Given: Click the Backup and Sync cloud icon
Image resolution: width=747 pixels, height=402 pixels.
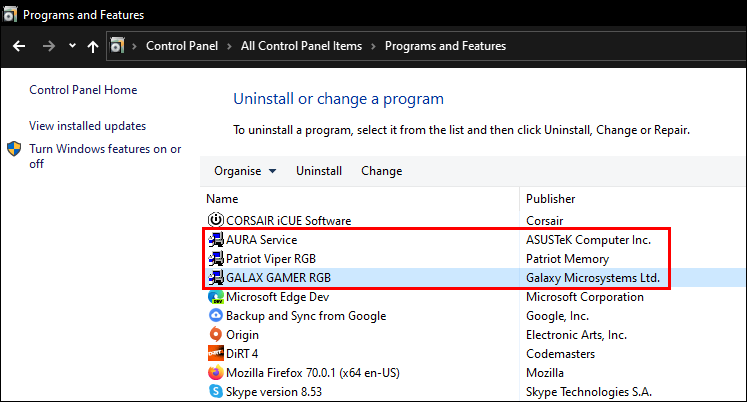Looking at the screenshot, I should [x=216, y=315].
